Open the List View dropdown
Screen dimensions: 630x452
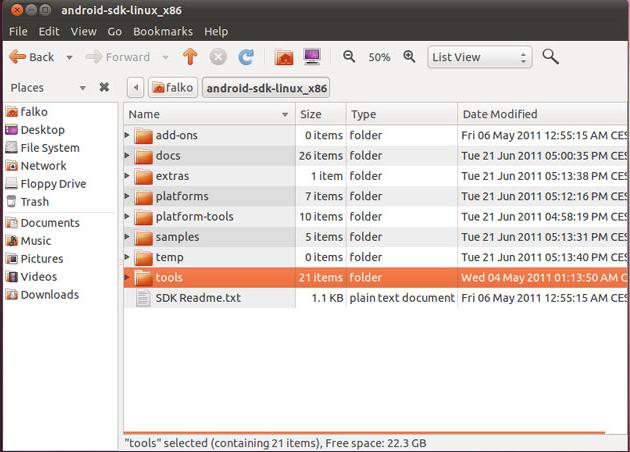coord(478,57)
